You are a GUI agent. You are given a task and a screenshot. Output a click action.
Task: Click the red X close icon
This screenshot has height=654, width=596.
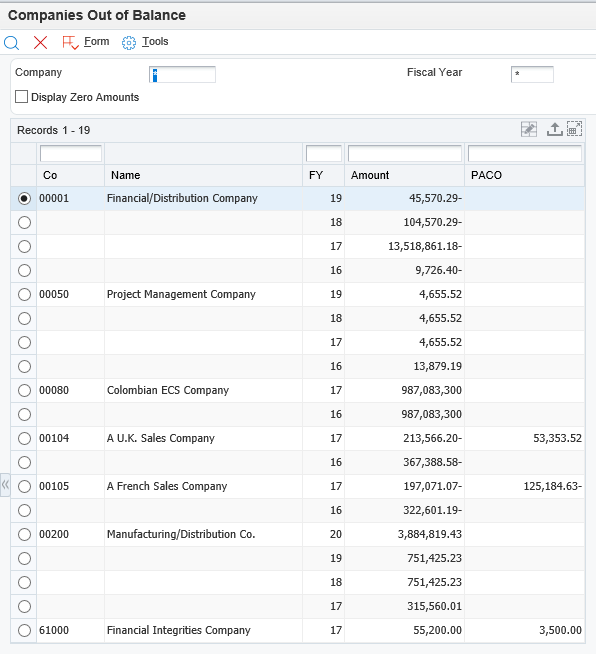tap(40, 42)
